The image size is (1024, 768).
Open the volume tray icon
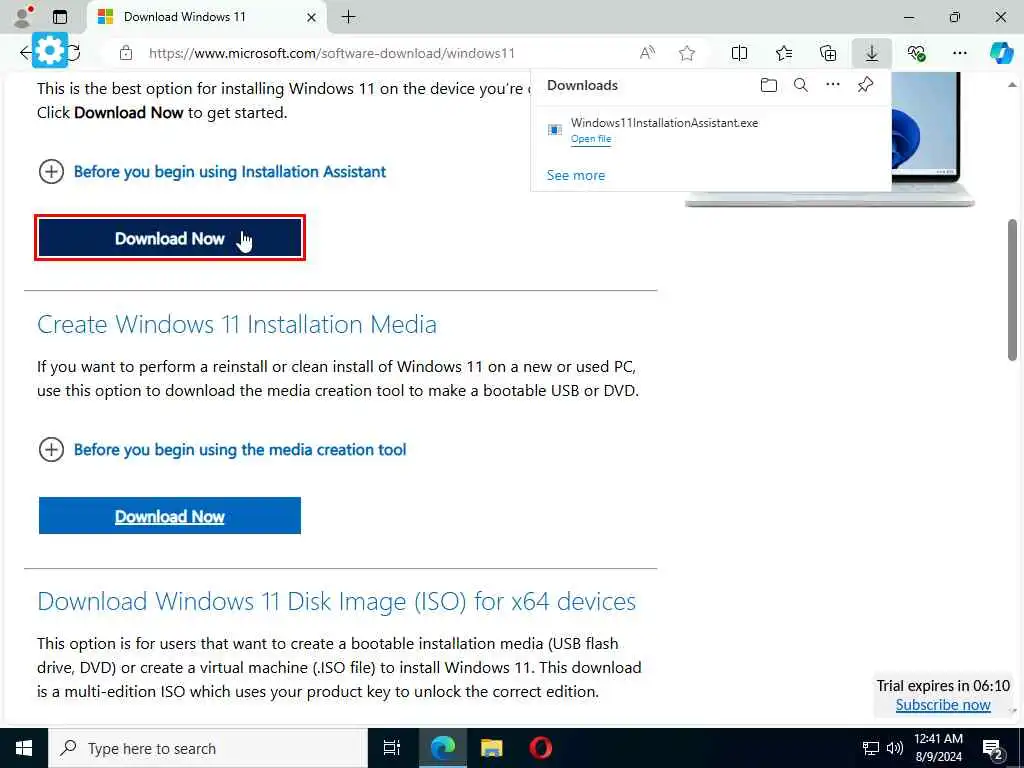895,748
